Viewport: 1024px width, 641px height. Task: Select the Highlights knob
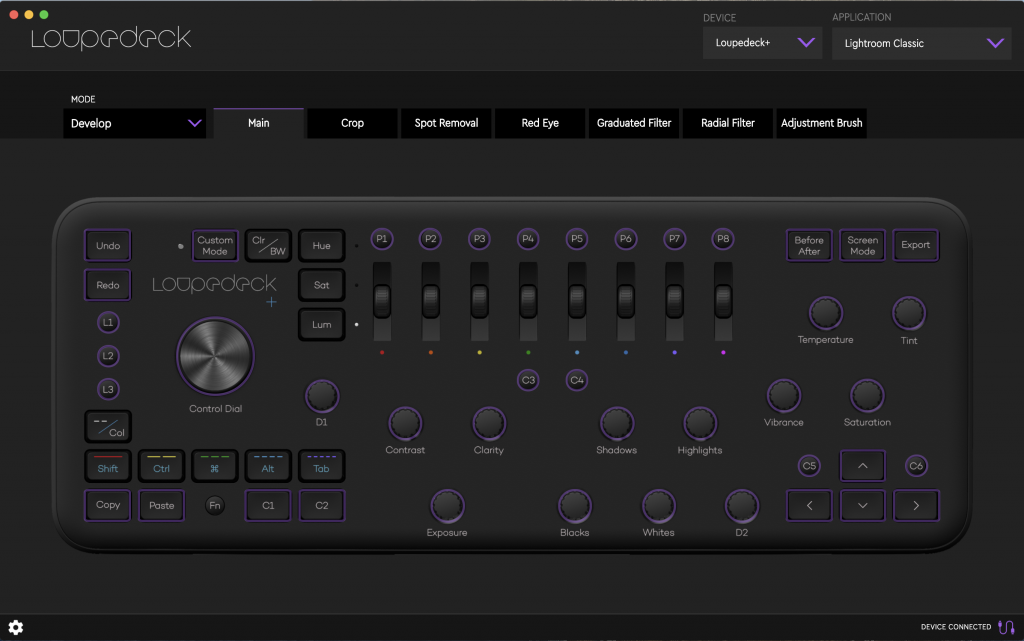(x=699, y=424)
